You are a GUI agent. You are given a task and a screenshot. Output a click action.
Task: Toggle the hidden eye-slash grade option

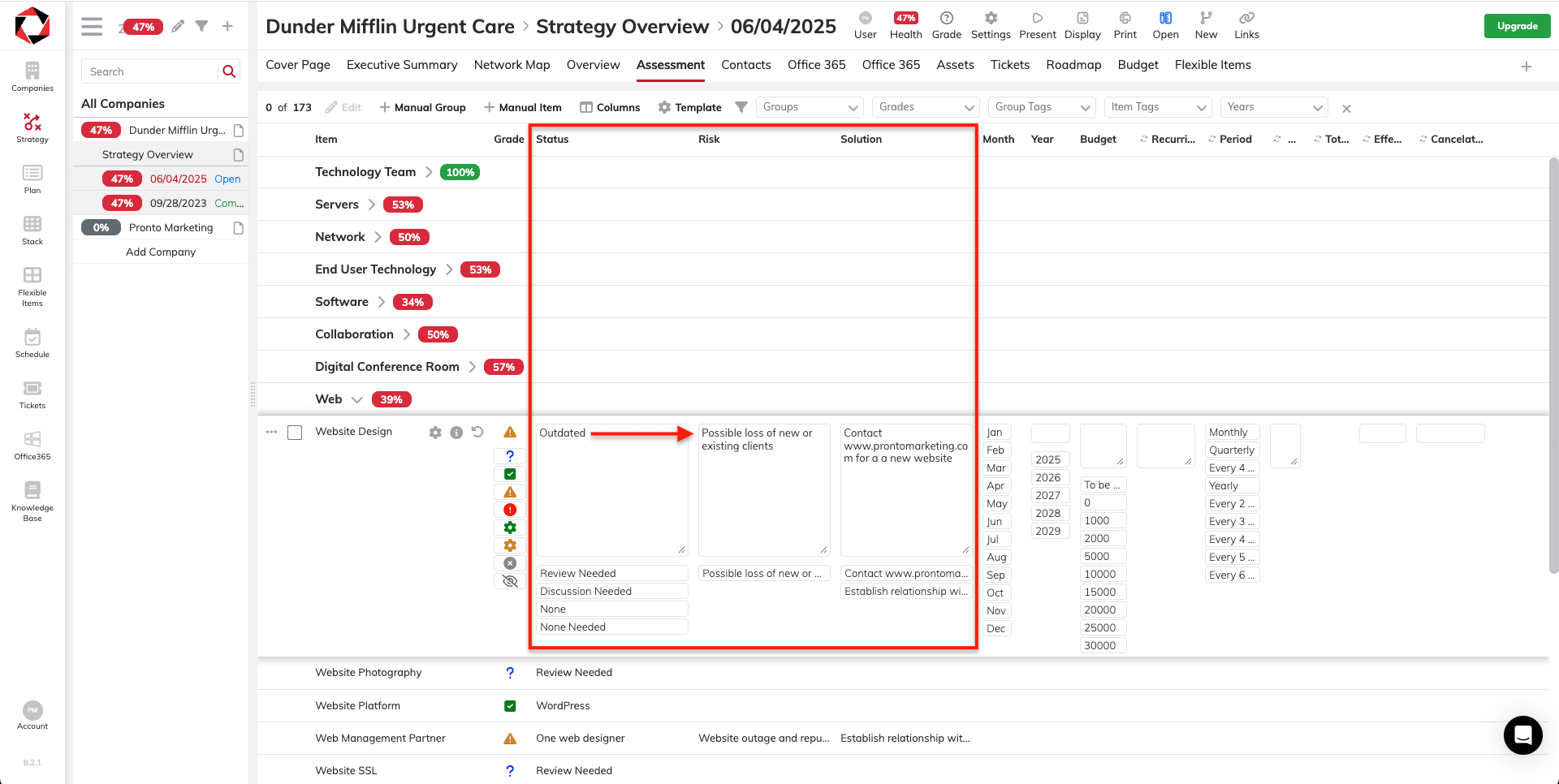click(x=510, y=581)
